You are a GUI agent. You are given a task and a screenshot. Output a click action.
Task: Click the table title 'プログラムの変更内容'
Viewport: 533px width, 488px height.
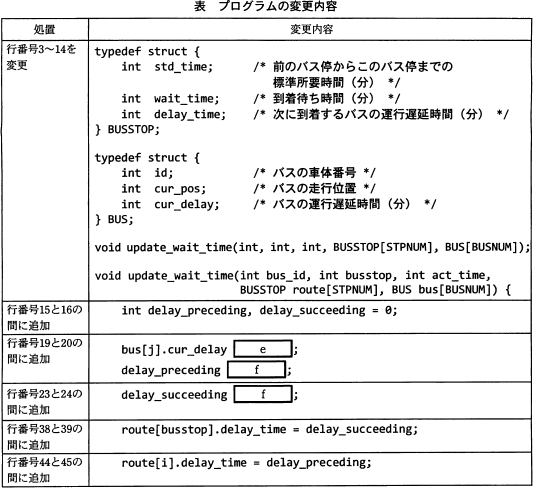(278, 6)
